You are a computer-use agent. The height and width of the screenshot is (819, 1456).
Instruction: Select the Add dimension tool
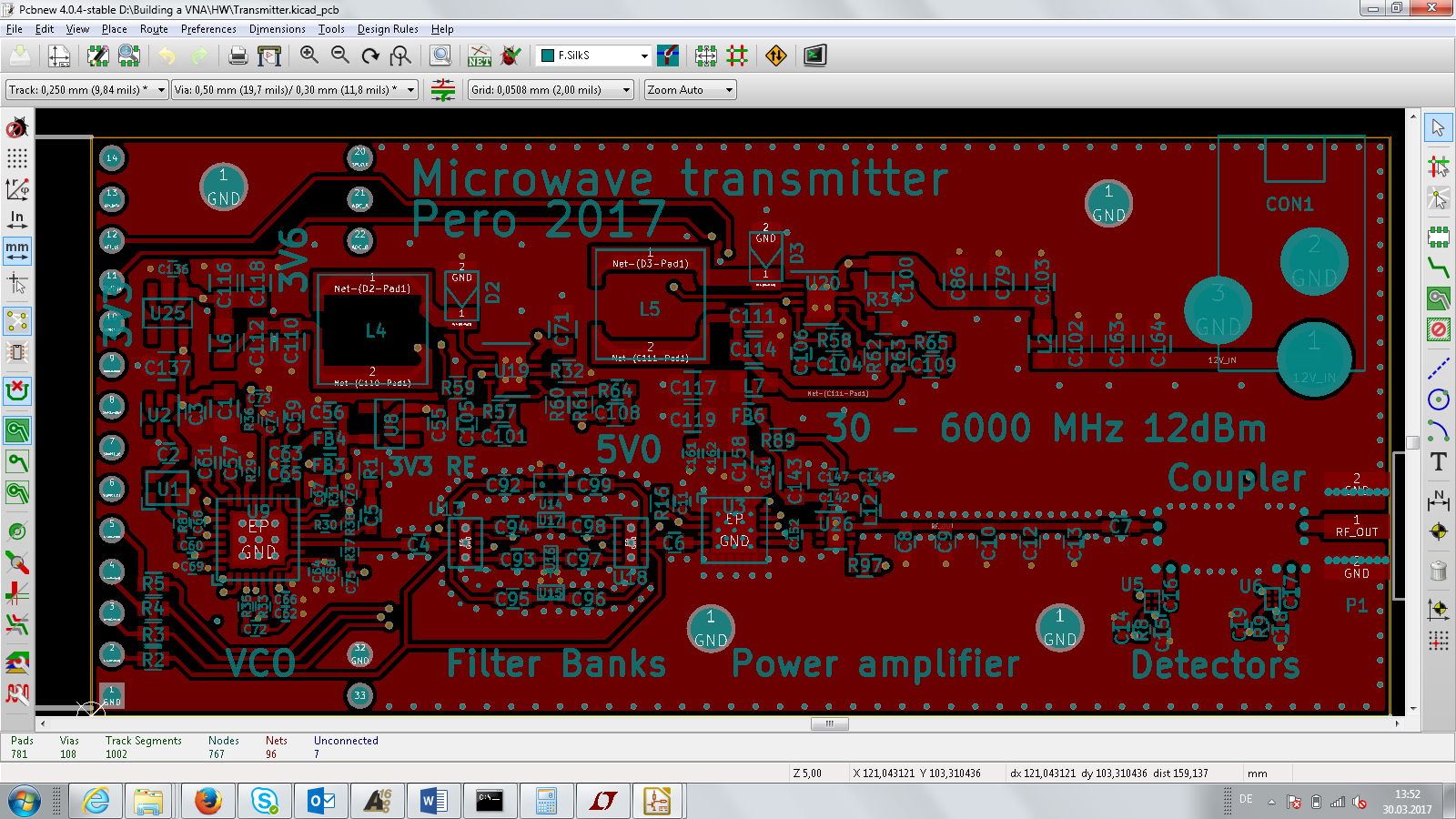(x=1438, y=500)
